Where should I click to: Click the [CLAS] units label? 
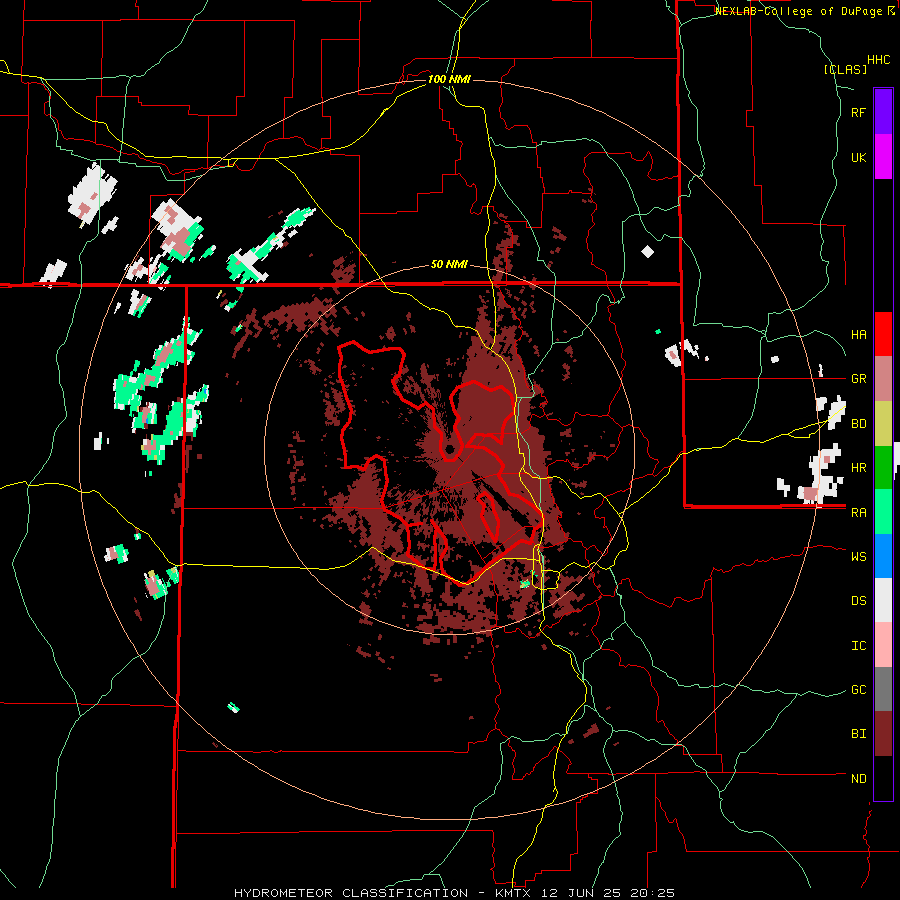pos(845,69)
